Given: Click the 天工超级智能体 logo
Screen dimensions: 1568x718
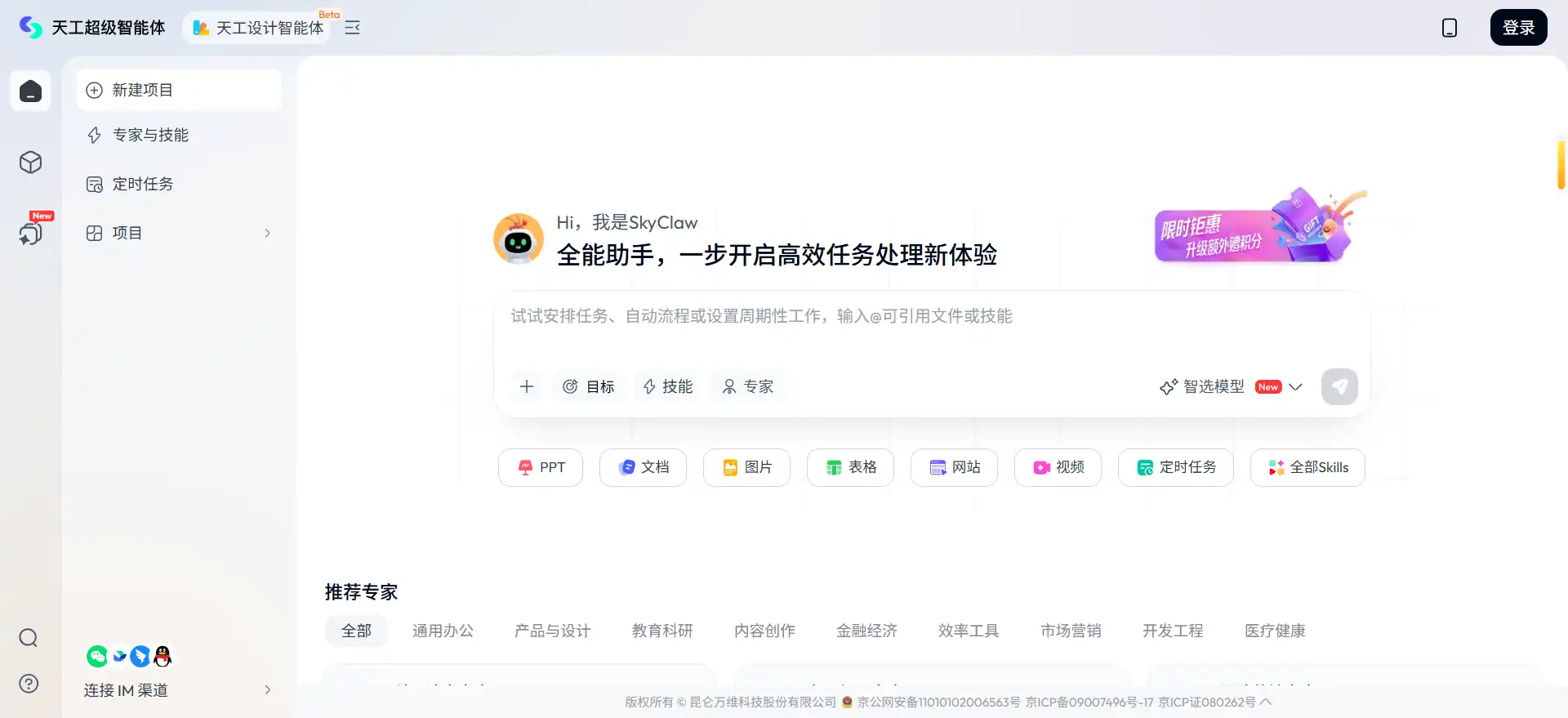Looking at the screenshot, I should pos(92,28).
